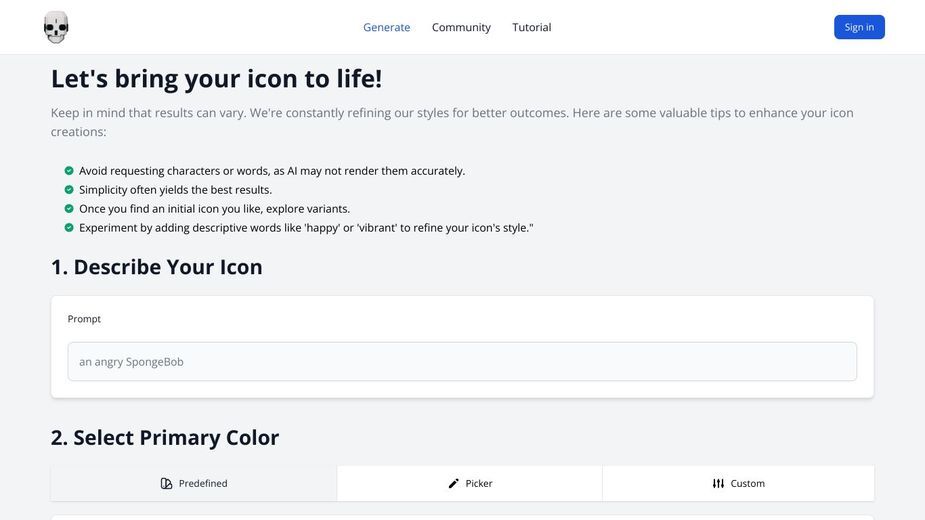The width and height of the screenshot is (925, 520).
Task: Click the 'Keep in mind that results can vary' paragraph
Action: coord(452,122)
